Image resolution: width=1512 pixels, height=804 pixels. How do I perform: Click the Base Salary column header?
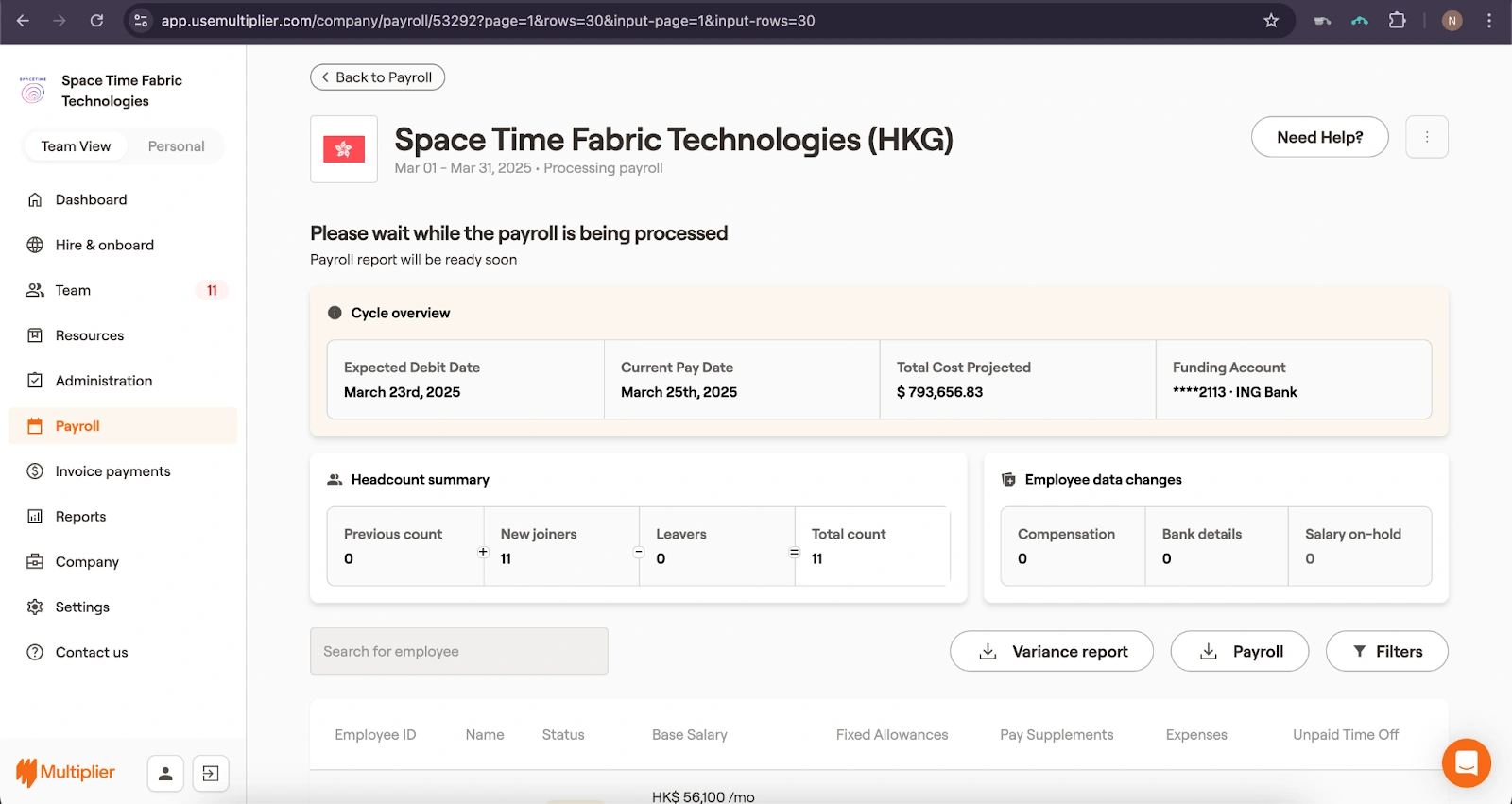tap(690, 734)
